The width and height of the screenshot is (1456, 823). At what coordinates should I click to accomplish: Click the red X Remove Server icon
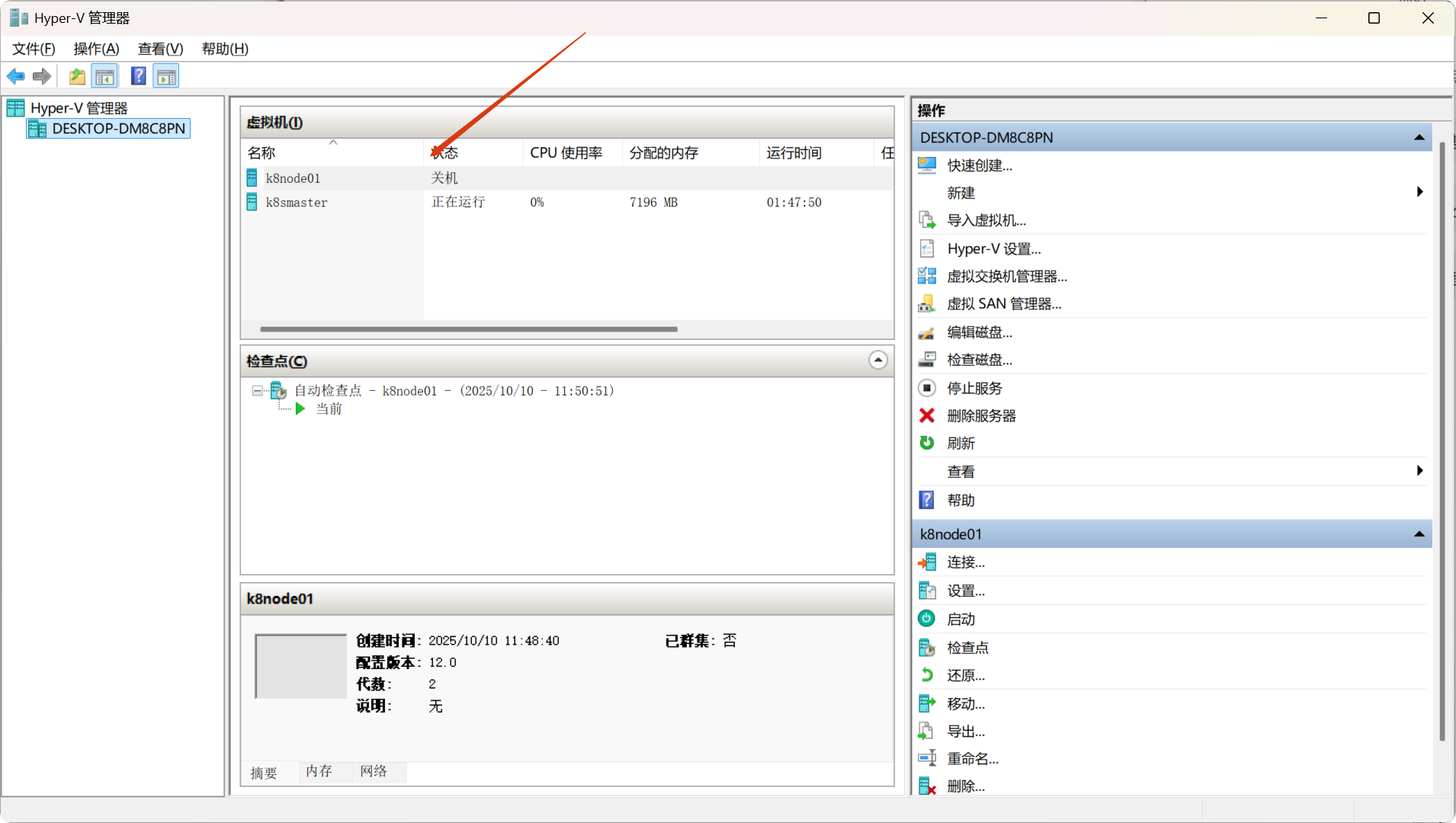[x=927, y=415]
